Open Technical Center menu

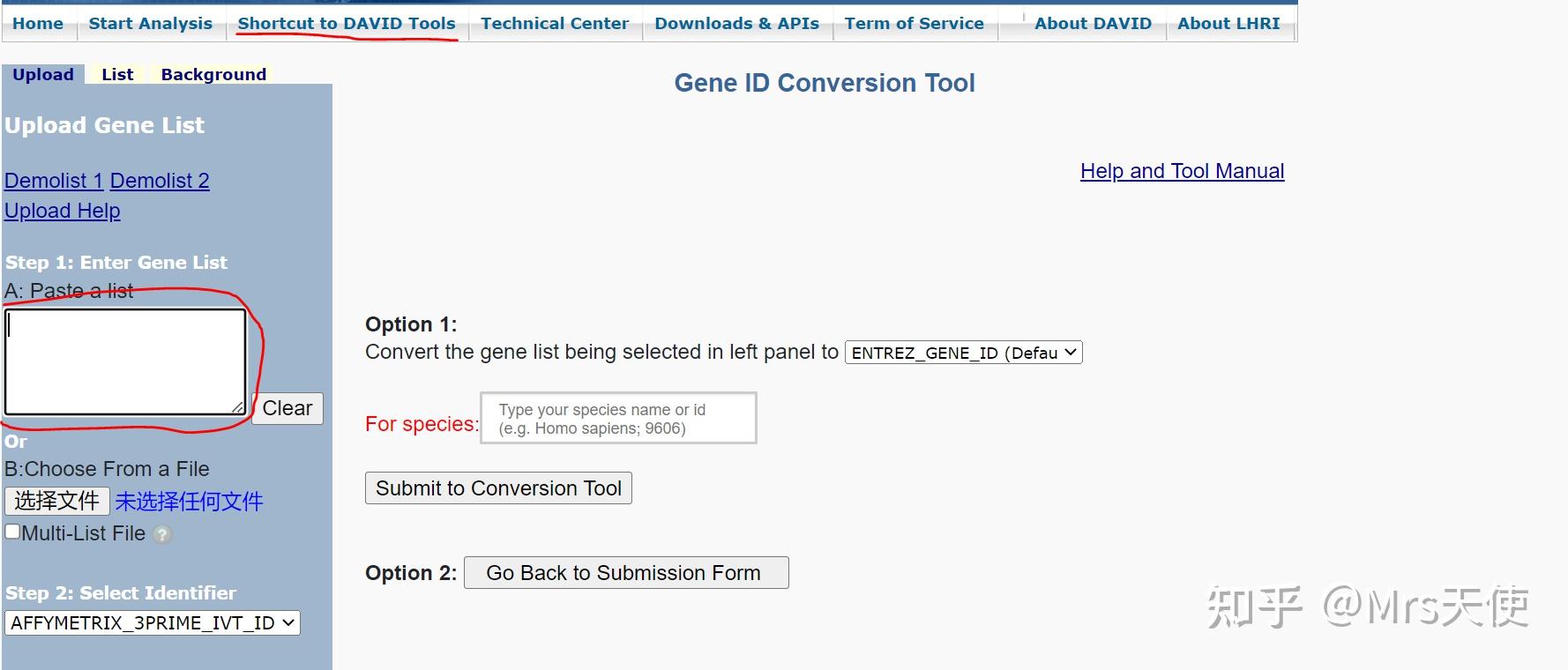click(555, 24)
